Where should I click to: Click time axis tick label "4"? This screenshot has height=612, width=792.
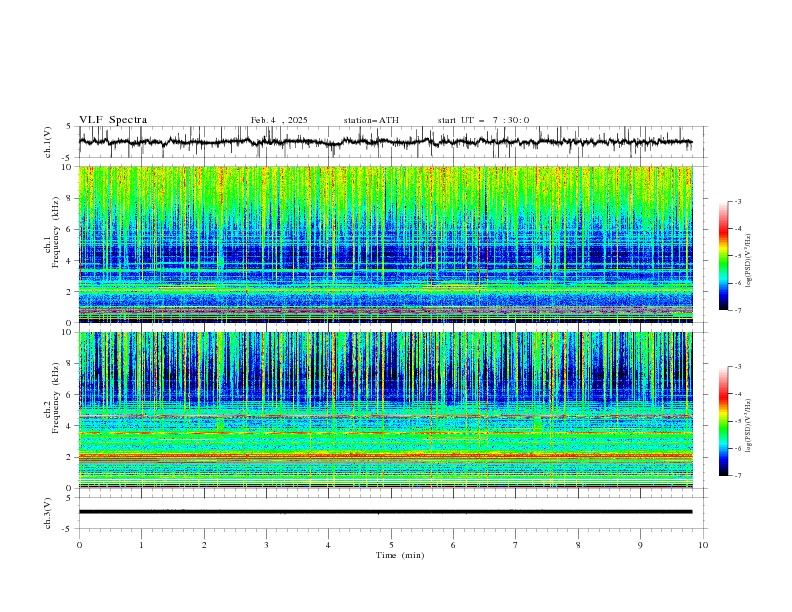[328, 545]
